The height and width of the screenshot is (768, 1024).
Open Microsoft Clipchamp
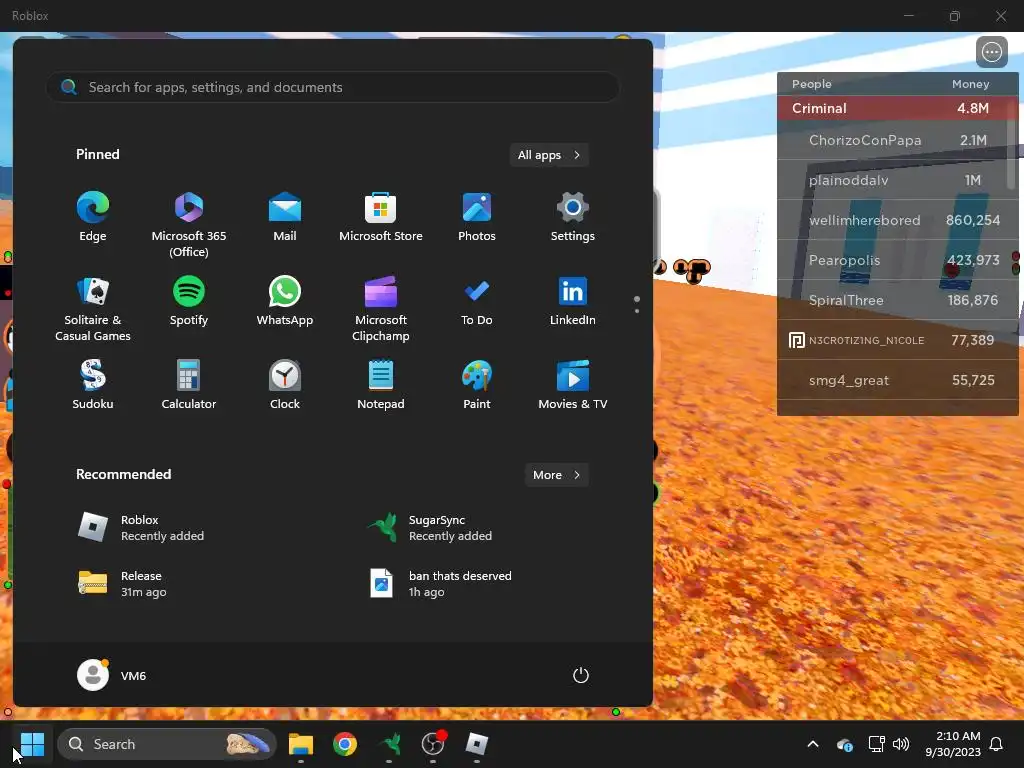point(381,308)
